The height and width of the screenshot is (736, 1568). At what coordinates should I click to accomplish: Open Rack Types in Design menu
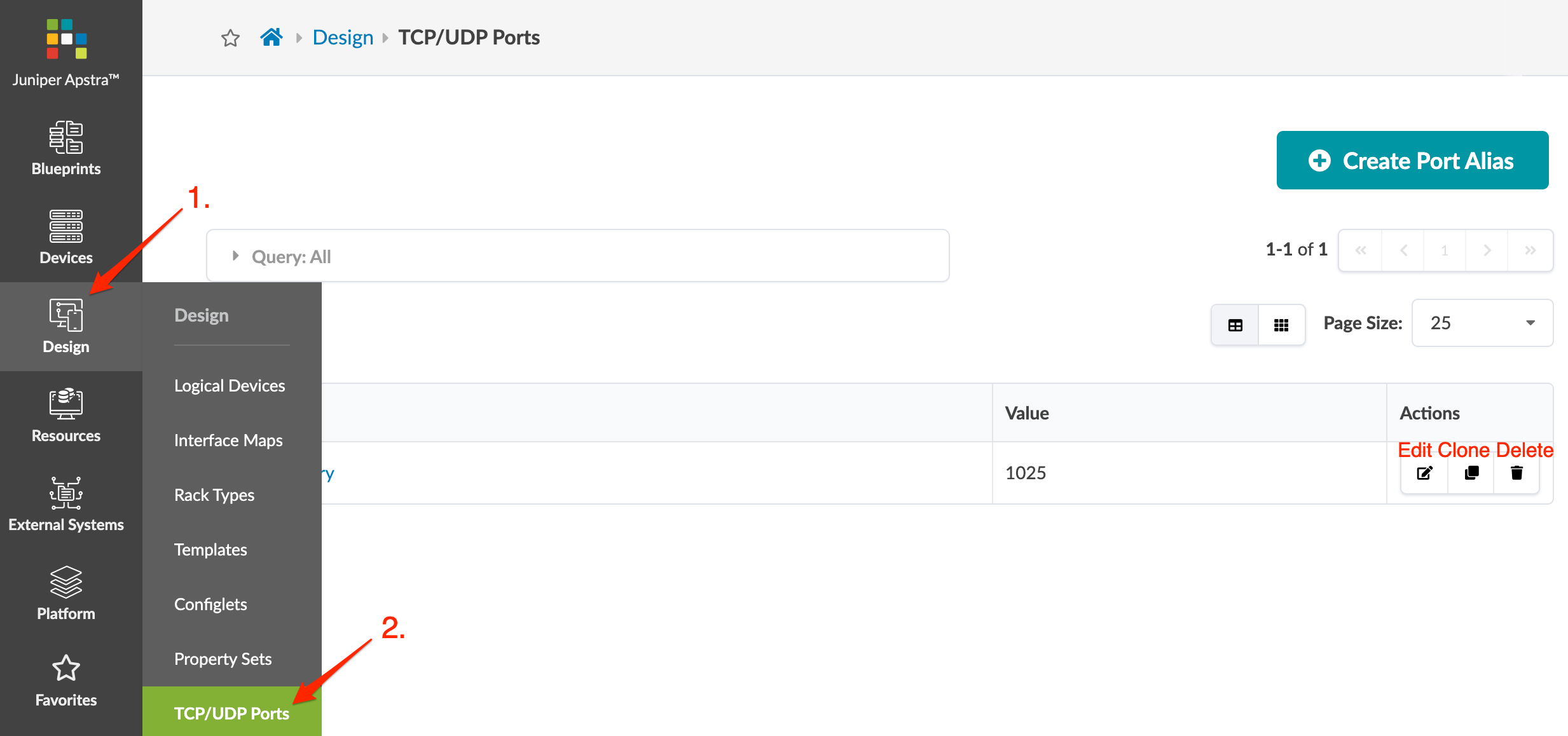tap(214, 495)
